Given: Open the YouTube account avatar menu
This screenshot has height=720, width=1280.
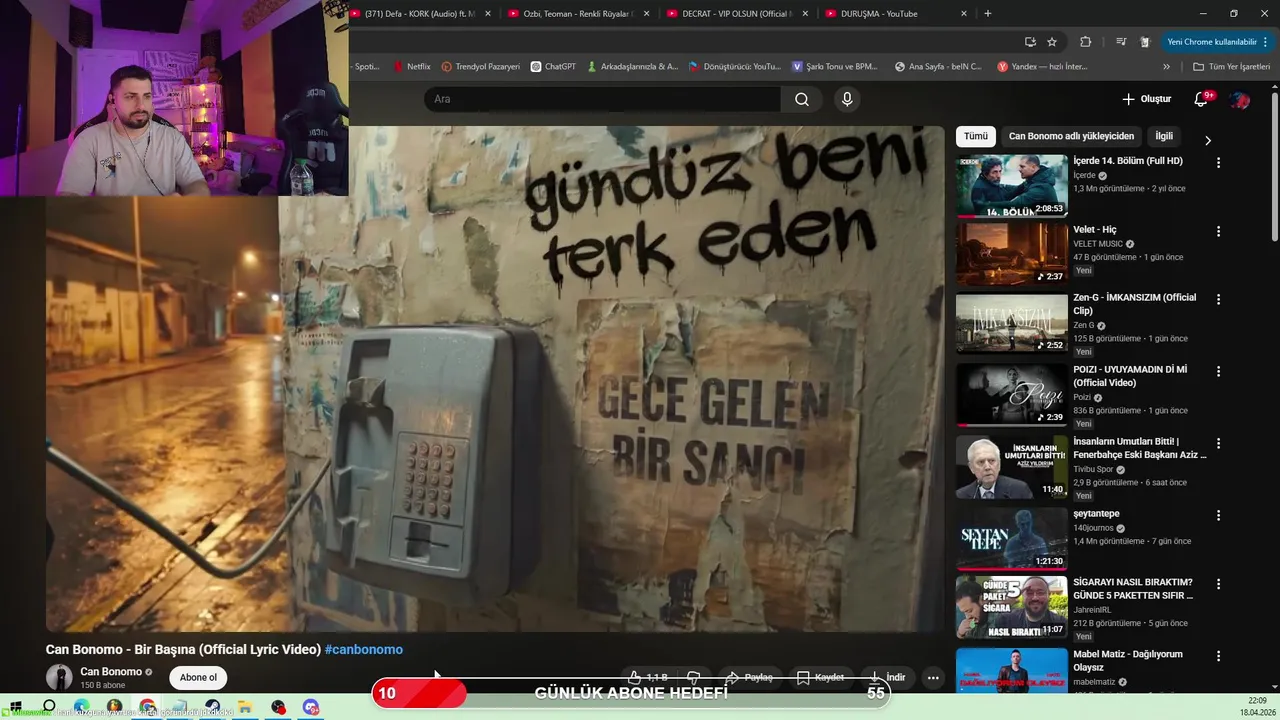Looking at the screenshot, I should [1240, 99].
